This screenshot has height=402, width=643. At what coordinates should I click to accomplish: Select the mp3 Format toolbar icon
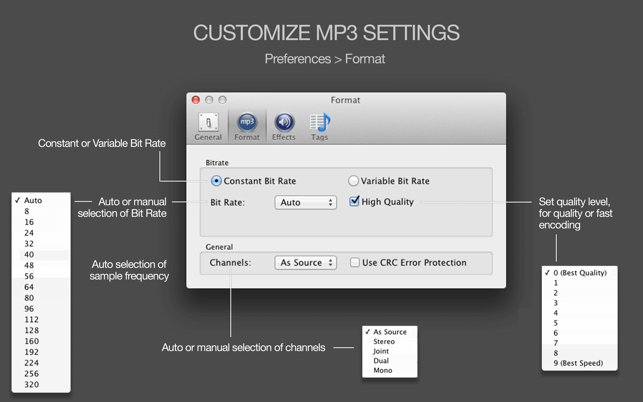click(x=247, y=126)
